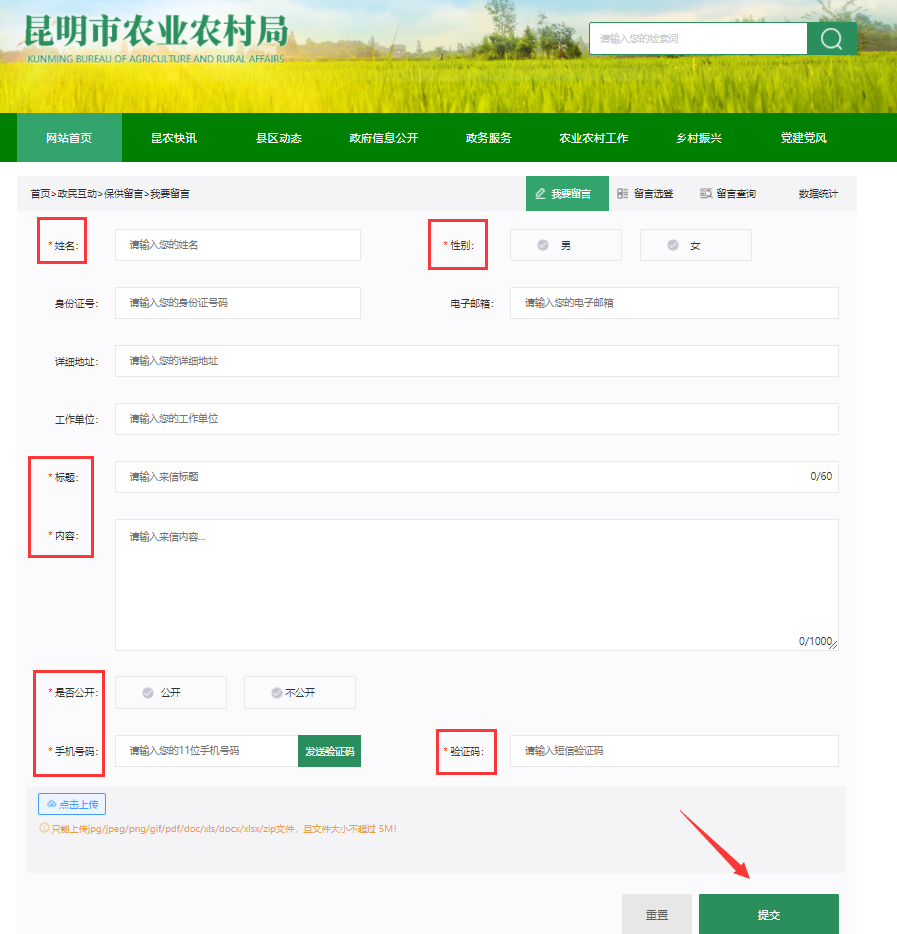Open the 乡村振兴 navigation menu
This screenshot has width=897, height=934.
click(699, 138)
